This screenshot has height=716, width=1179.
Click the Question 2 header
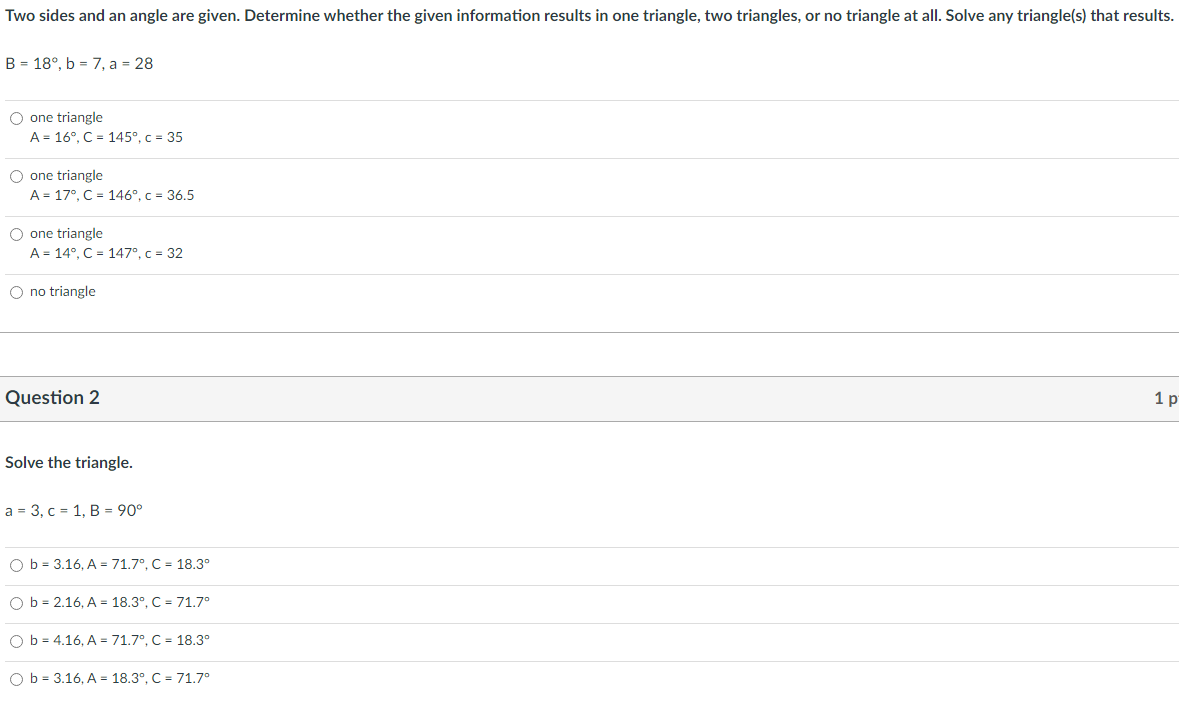(54, 397)
